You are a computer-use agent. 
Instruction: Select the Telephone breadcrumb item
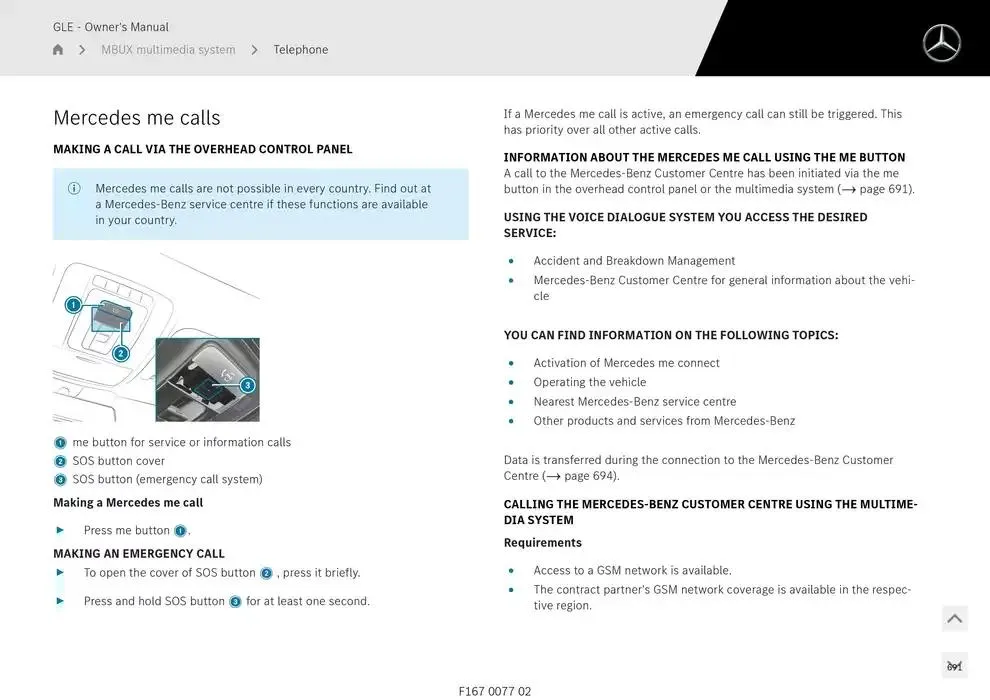pyautogui.click(x=300, y=50)
